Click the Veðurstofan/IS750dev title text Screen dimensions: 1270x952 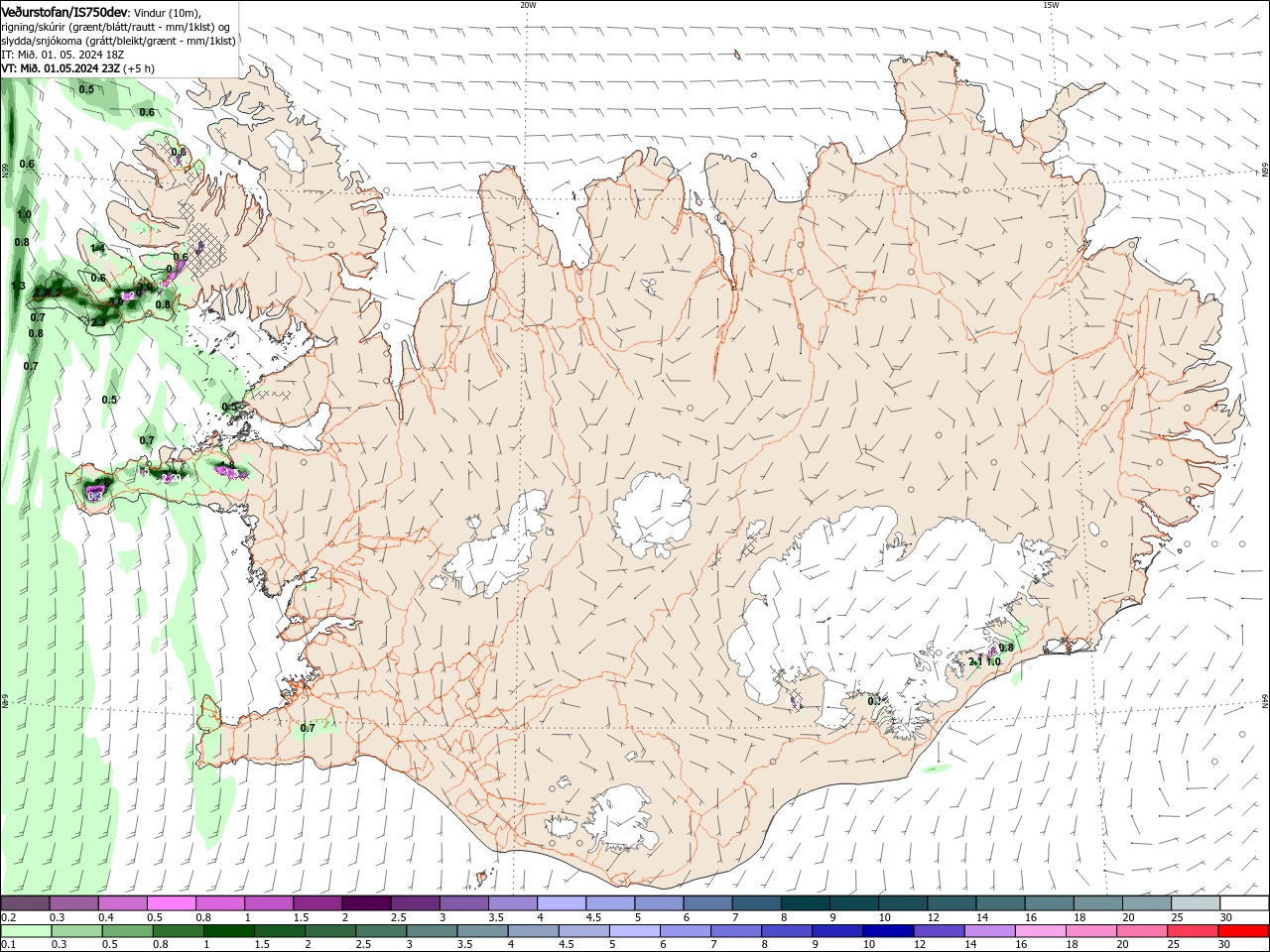pyautogui.click(x=64, y=12)
